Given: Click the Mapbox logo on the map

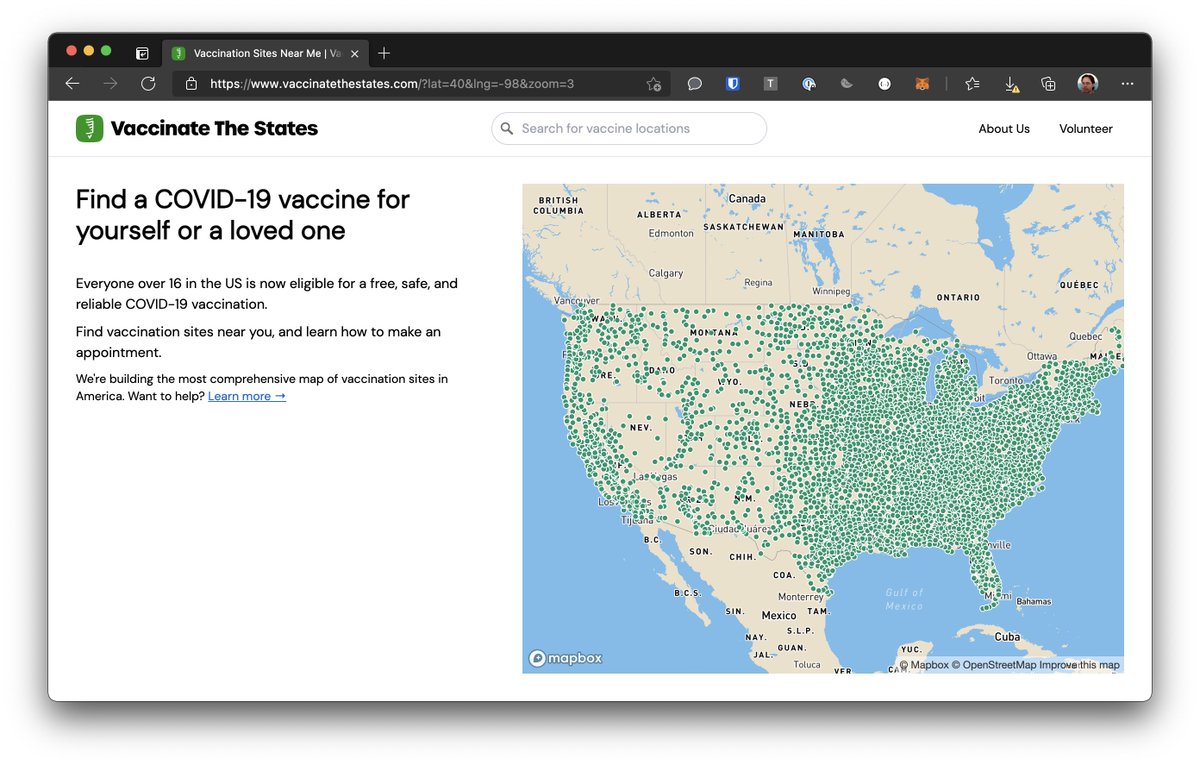Looking at the screenshot, I should point(566,658).
